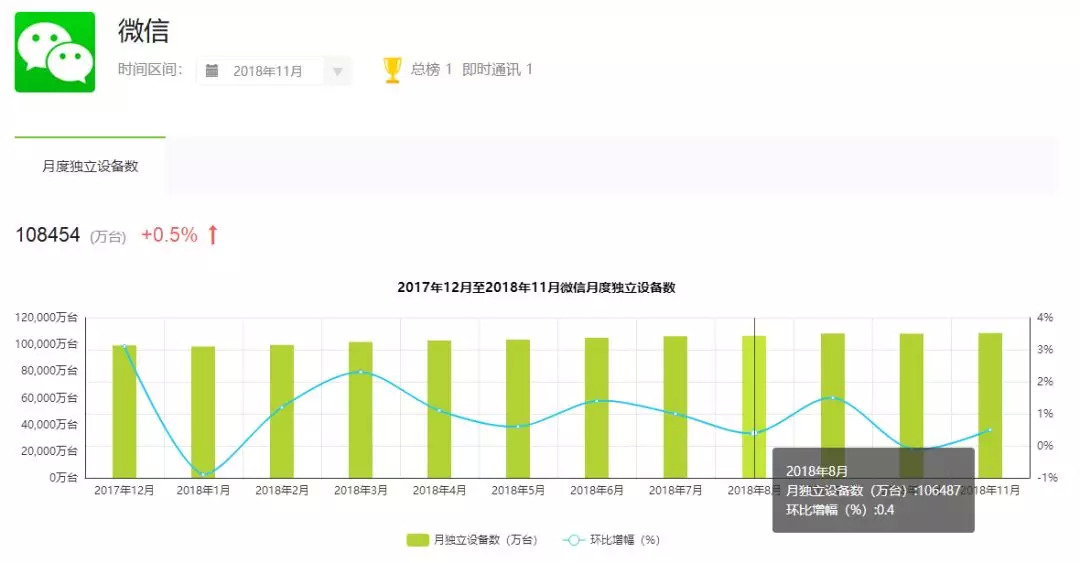Switch to the 月度独立设备数 tab
Viewport: 1080px width, 563px height.
[x=90, y=166]
